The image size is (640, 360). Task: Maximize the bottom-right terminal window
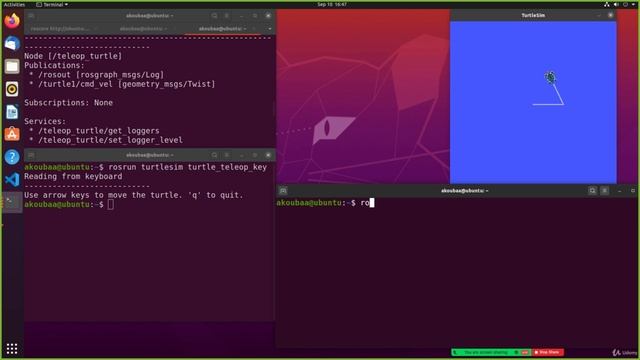pyautogui.click(x=633, y=191)
